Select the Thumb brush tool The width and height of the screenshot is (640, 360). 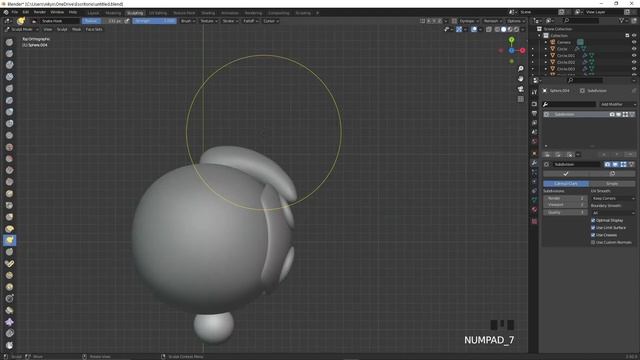[x=9, y=252]
